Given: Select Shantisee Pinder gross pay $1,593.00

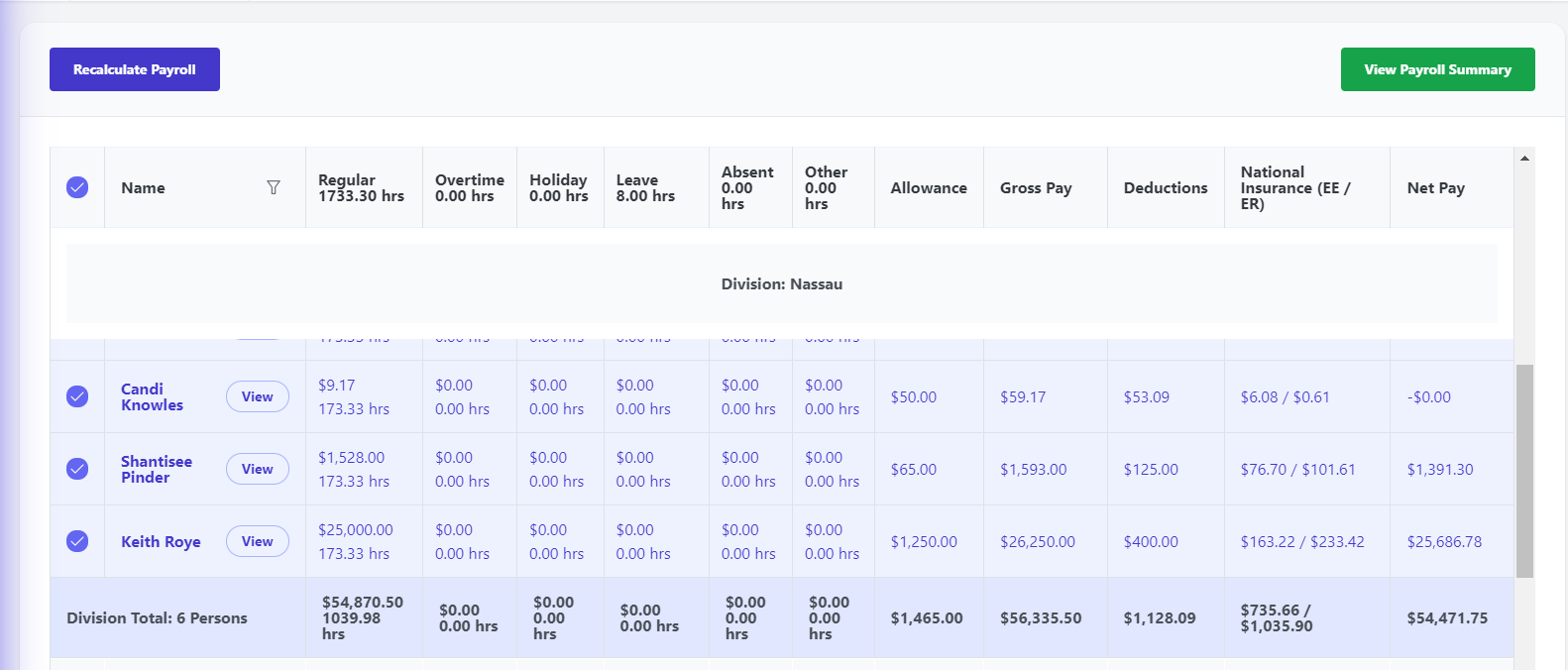Looking at the screenshot, I should coord(1034,469).
